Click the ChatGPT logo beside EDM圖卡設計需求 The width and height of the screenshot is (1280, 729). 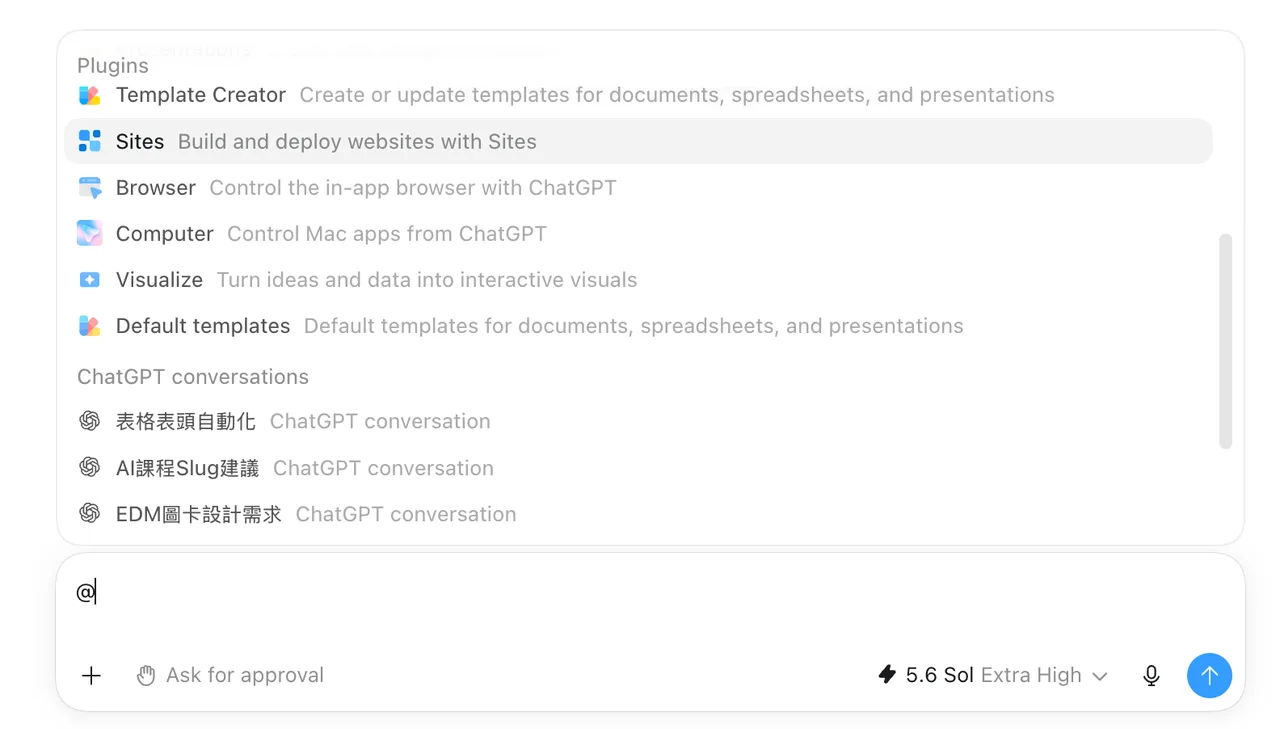(x=90, y=513)
